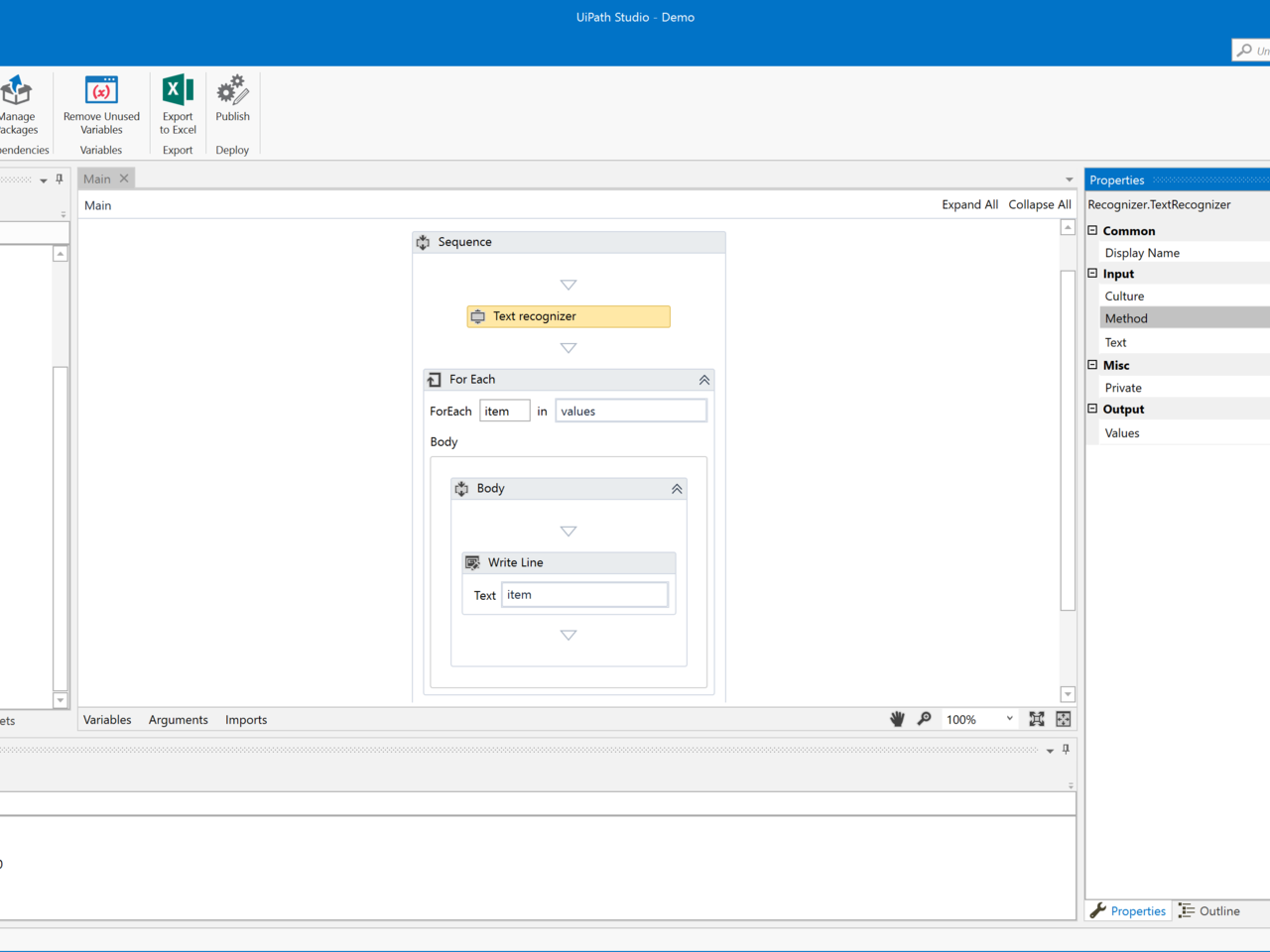Open the output panel options dropdown arrow
Viewport: 1270px width, 952px height.
click(1050, 751)
